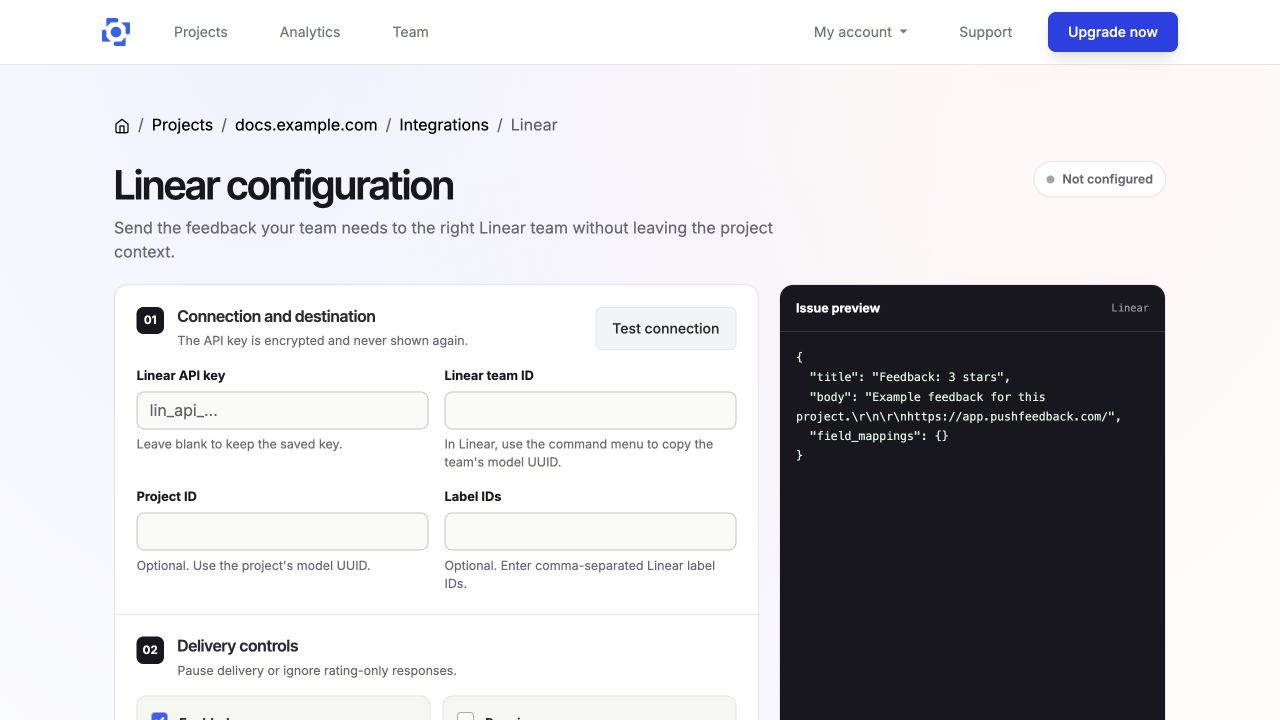1280x720 pixels.
Task: Click the Issue preview panel title
Action: [x=838, y=308]
